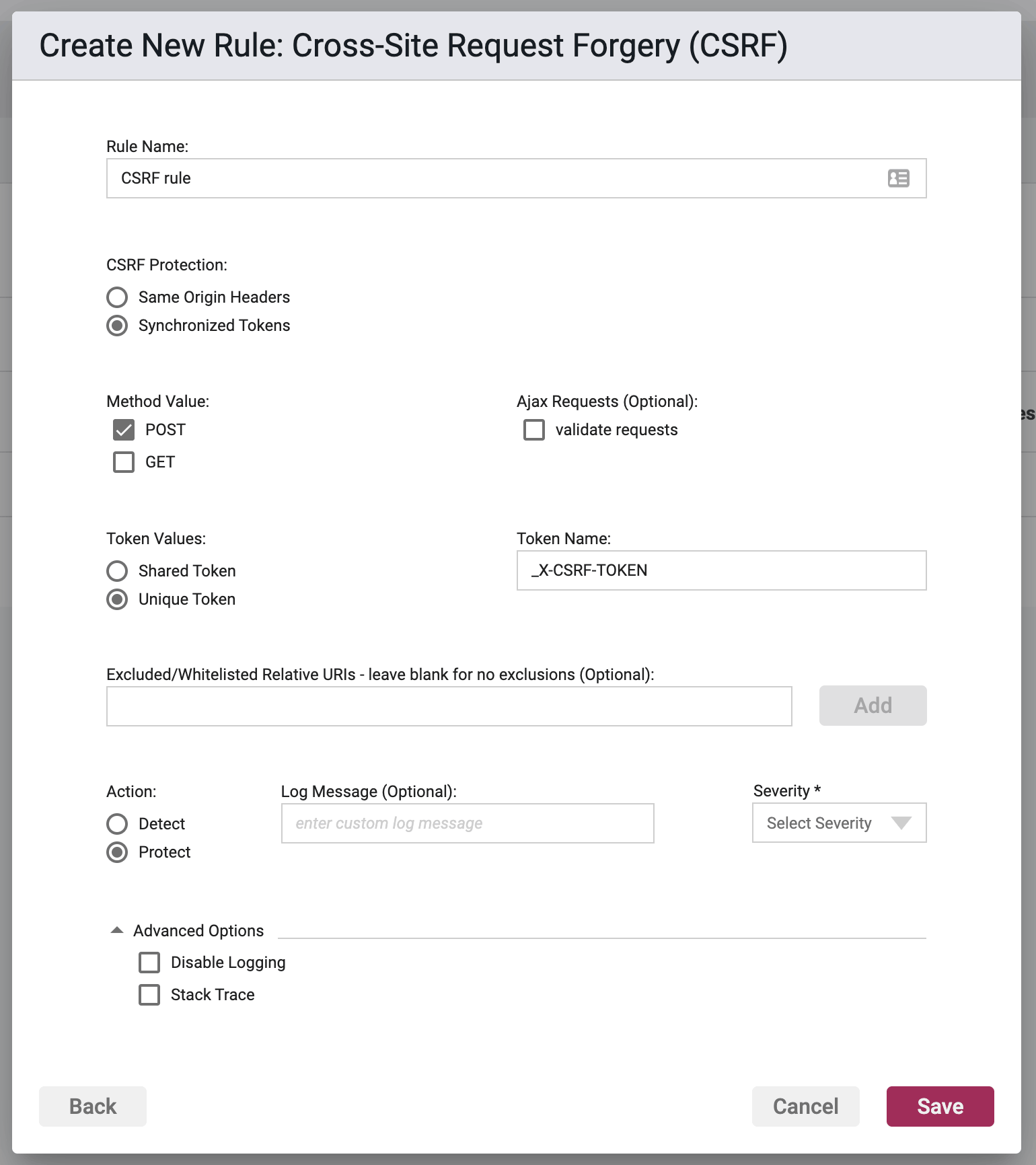Collapse the Advanced Options triangle
The width and height of the screenshot is (1036, 1165).
[117, 930]
